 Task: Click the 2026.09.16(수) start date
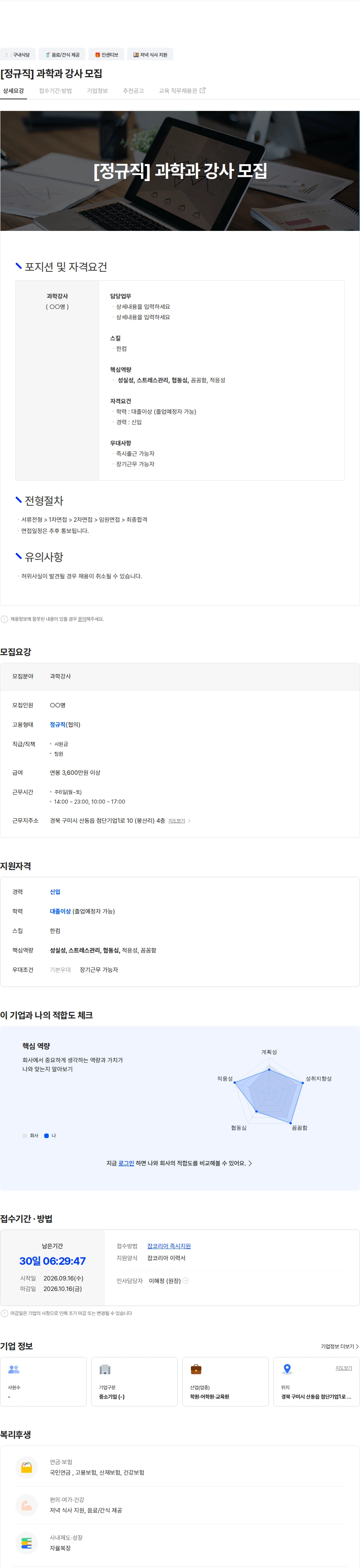63,1278
